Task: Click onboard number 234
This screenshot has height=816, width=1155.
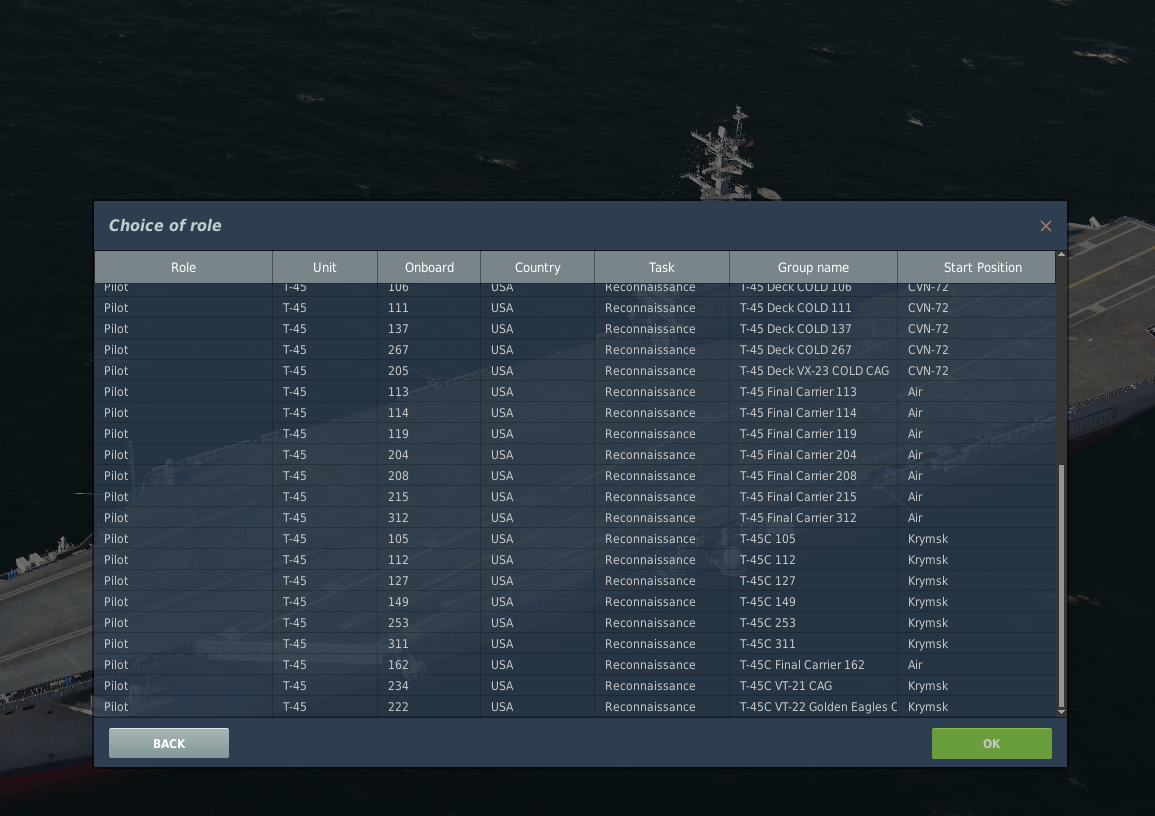Action: pos(398,686)
